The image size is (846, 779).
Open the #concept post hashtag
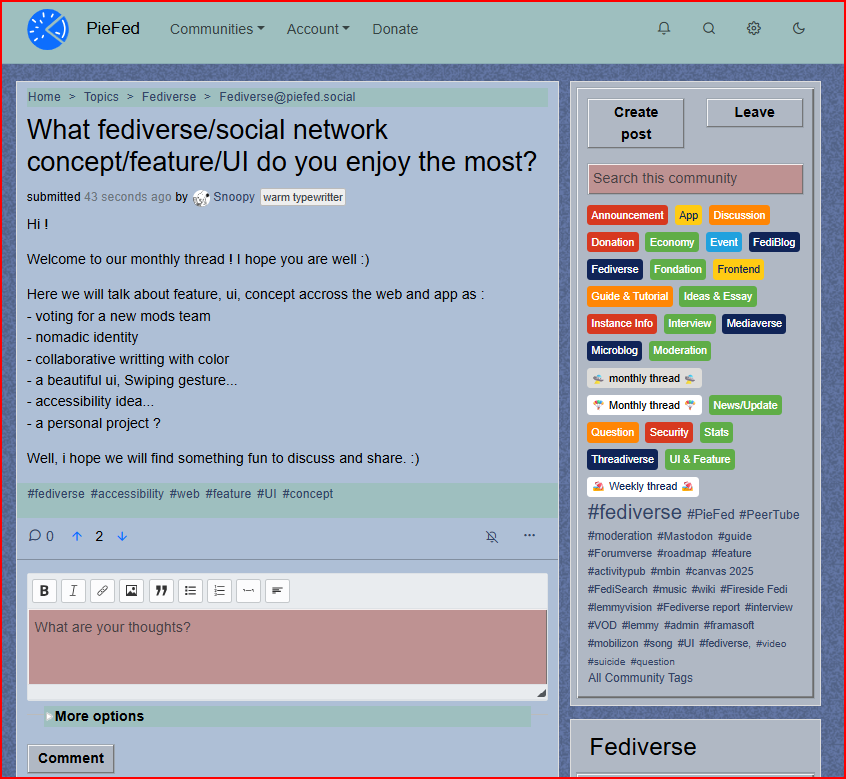coord(308,494)
